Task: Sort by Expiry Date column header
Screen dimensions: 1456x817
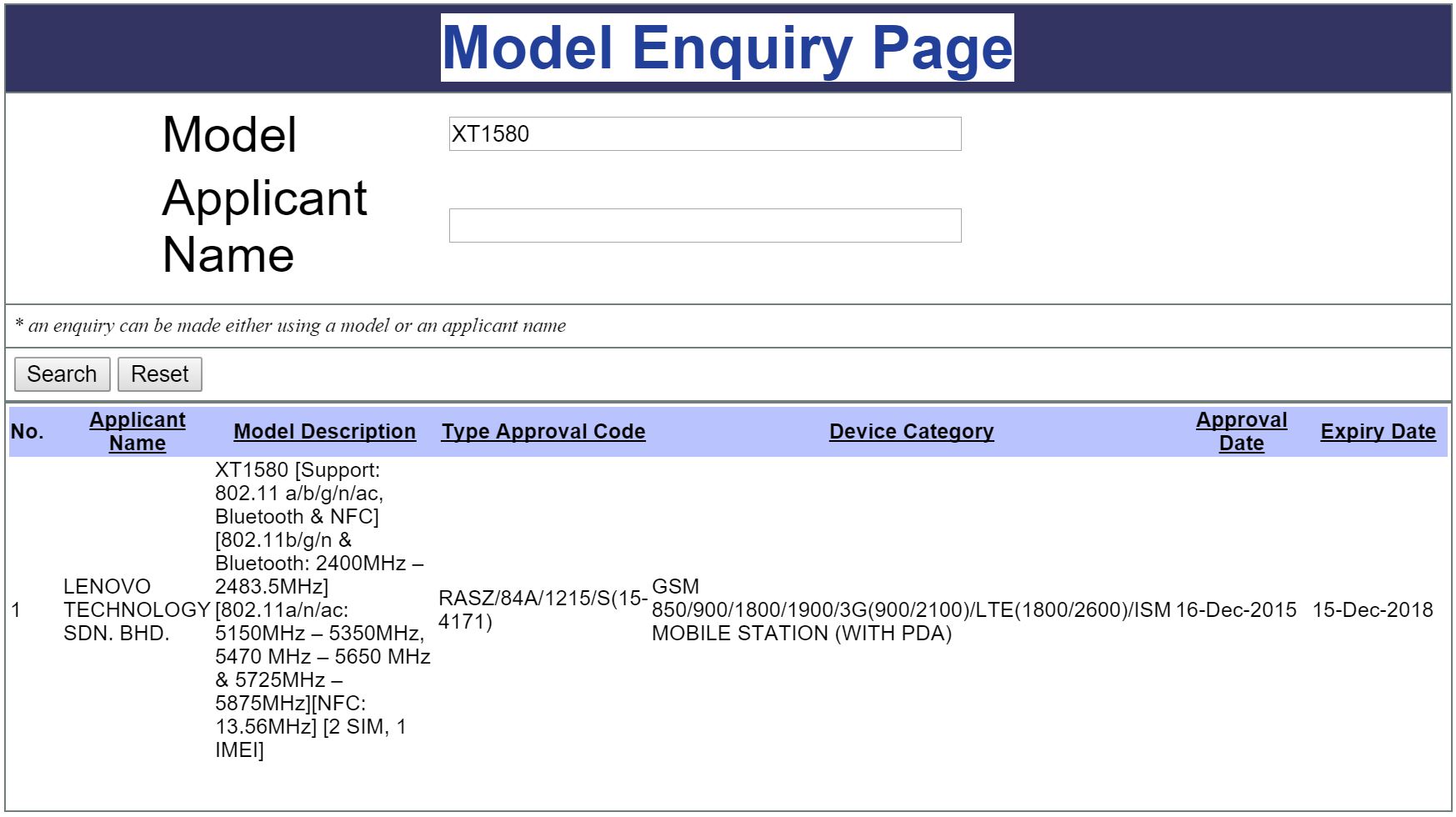Action: (1378, 432)
